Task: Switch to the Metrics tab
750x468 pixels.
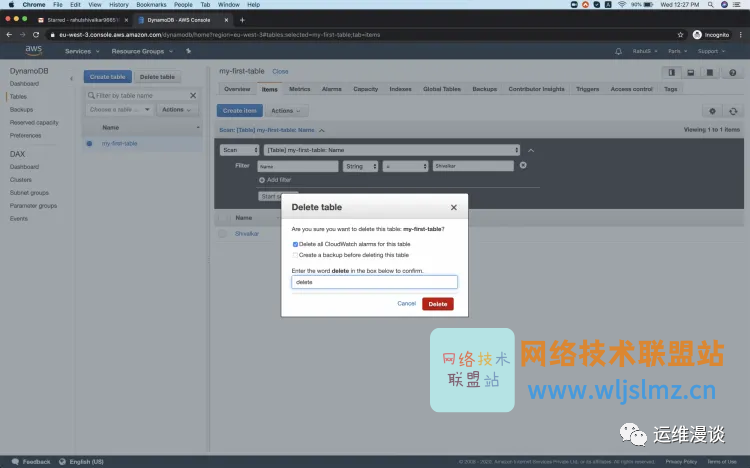Action: [299, 89]
